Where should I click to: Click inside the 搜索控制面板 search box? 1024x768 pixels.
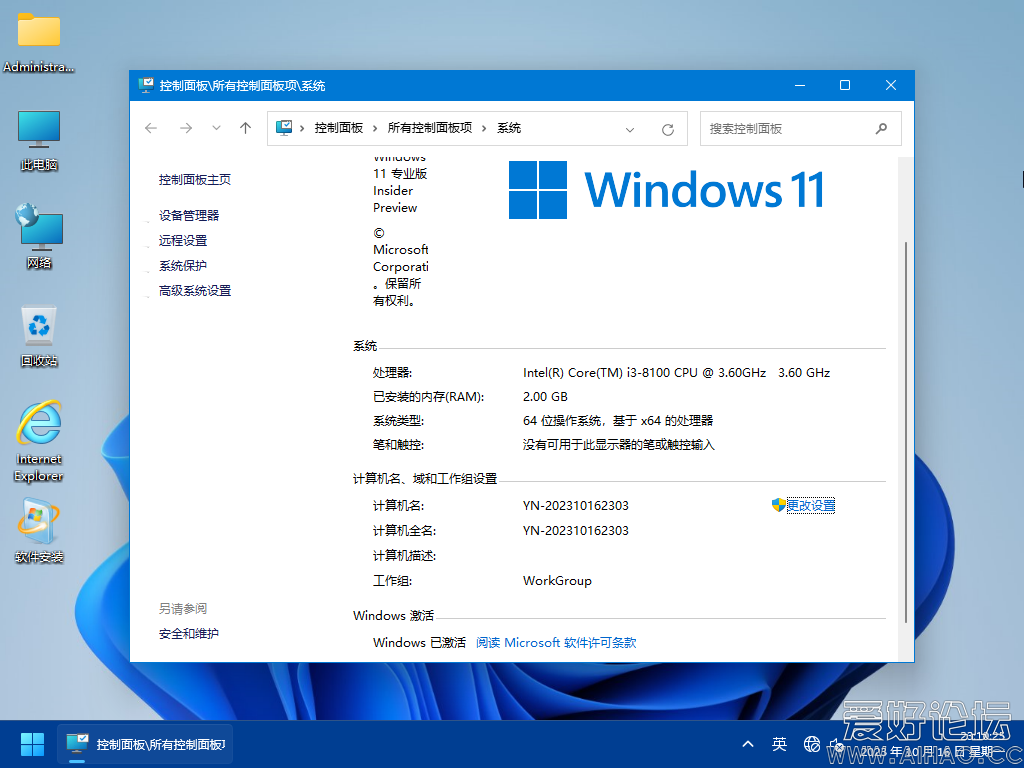click(x=800, y=128)
